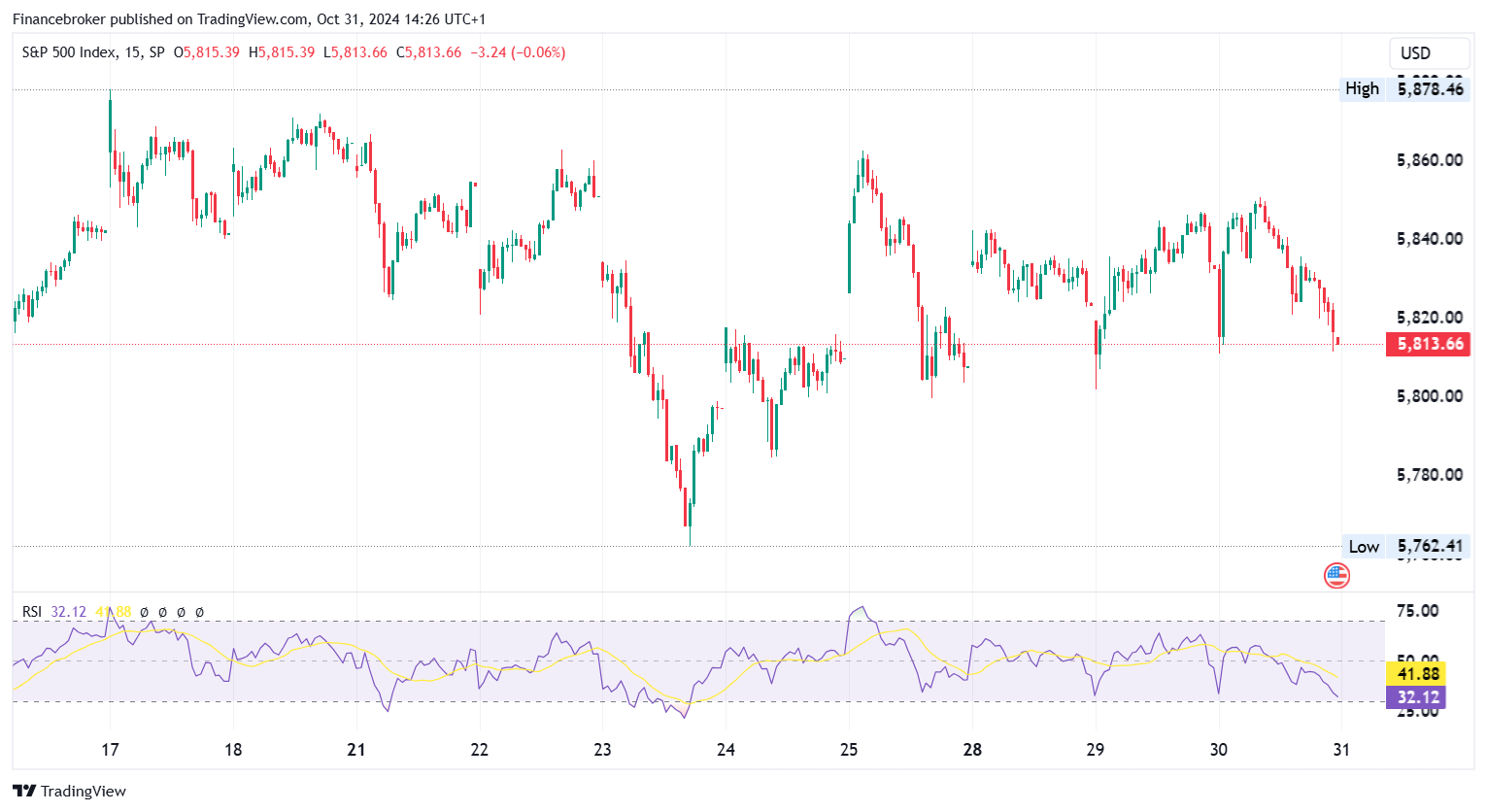This screenshot has width=1487, height=812.
Task: Click date 21 on the time axis
Action: click(x=356, y=750)
